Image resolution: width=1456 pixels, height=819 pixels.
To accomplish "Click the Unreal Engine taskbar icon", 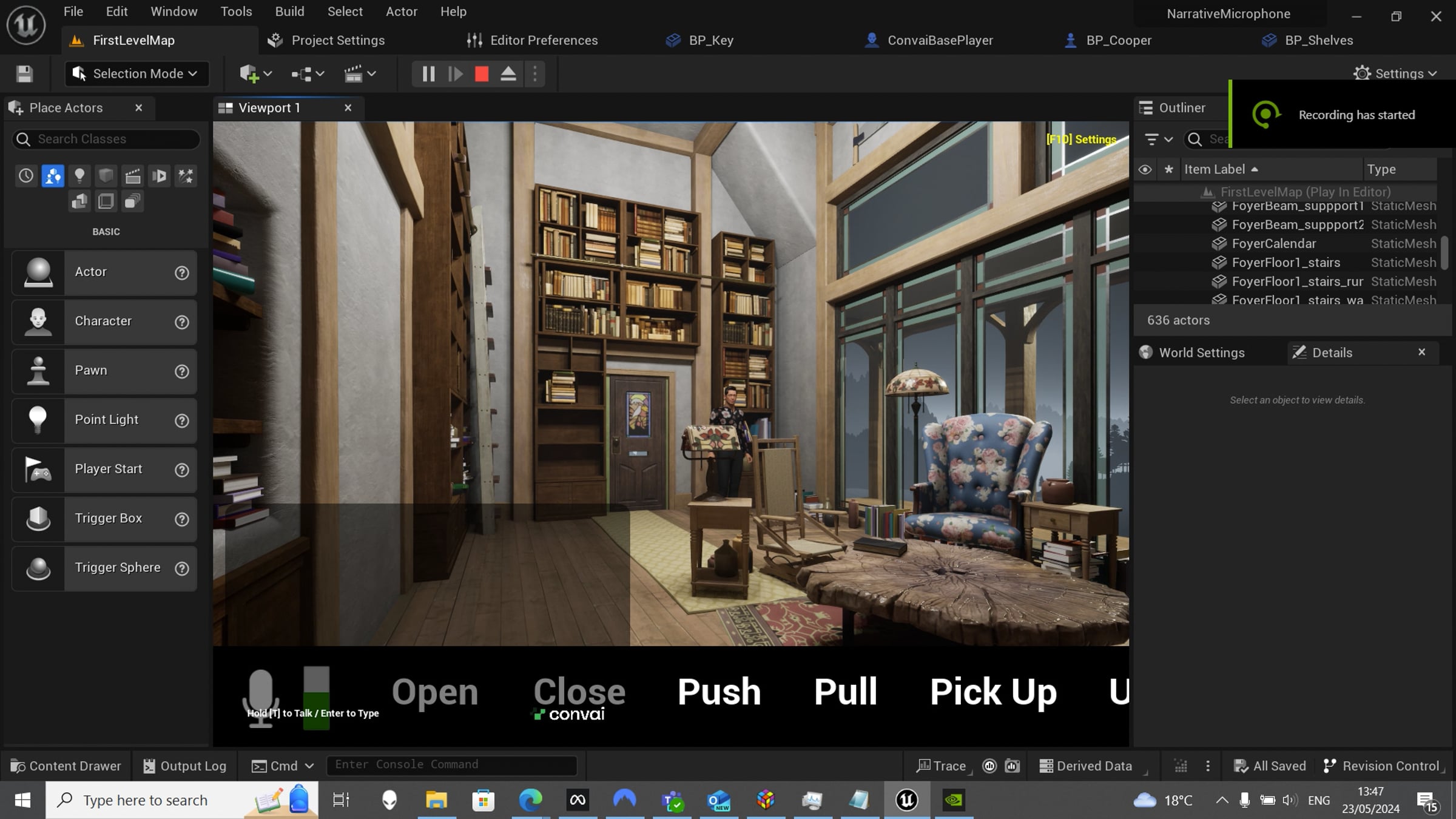I will pos(906,800).
